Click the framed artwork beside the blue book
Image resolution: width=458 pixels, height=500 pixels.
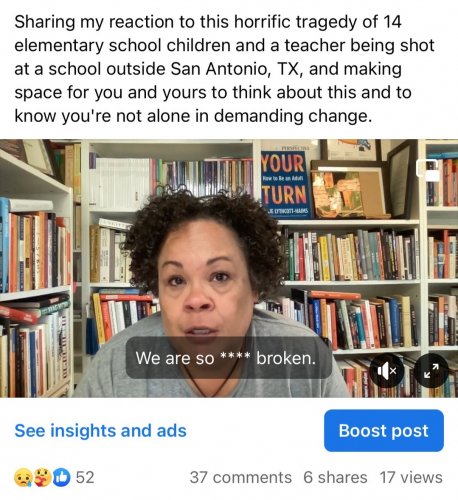tap(348, 190)
